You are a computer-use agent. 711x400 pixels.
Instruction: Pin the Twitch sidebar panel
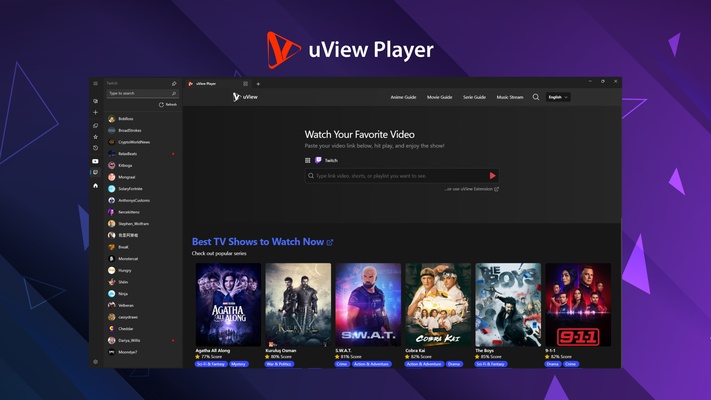tap(174, 83)
